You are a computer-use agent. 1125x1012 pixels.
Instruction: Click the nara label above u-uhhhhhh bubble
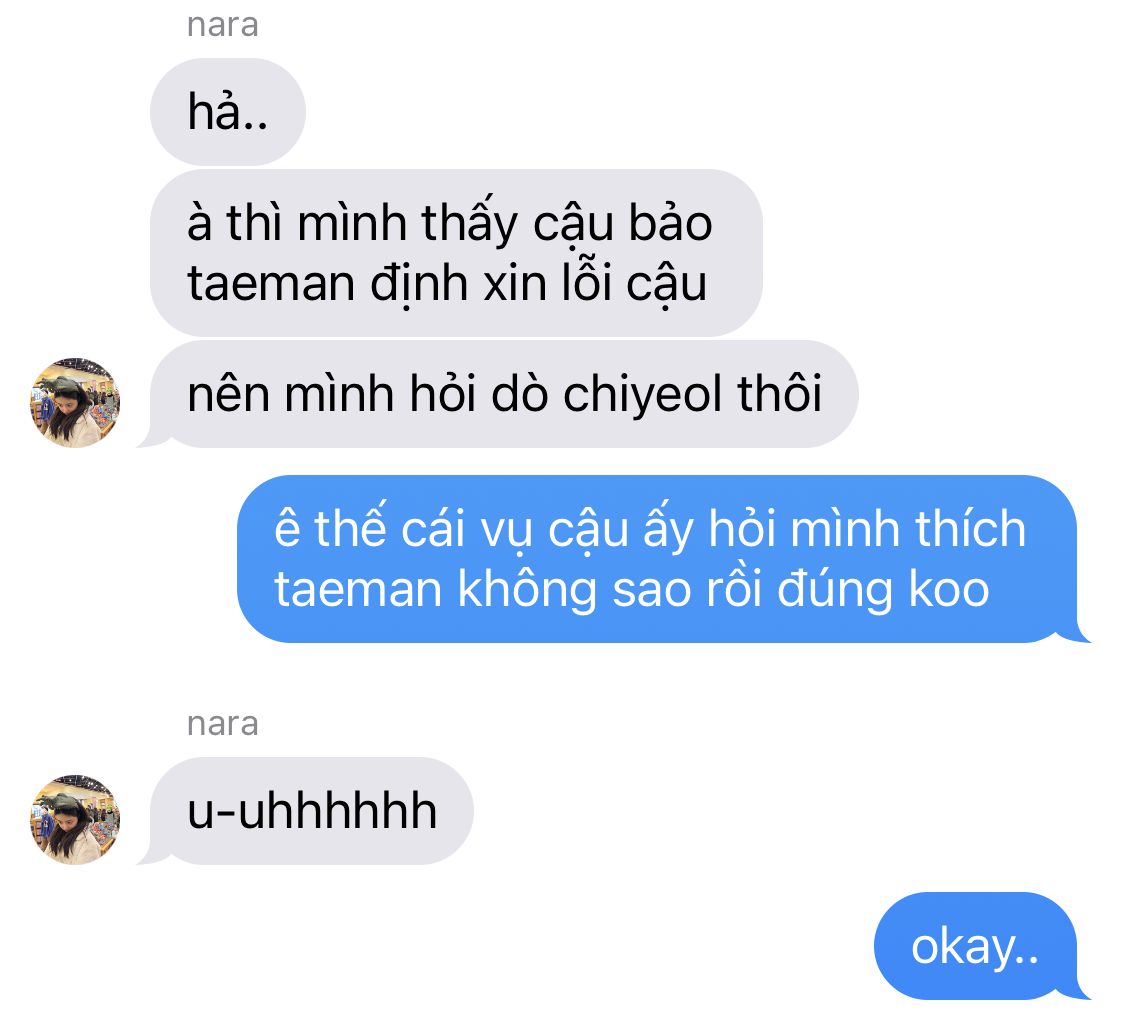(222, 724)
